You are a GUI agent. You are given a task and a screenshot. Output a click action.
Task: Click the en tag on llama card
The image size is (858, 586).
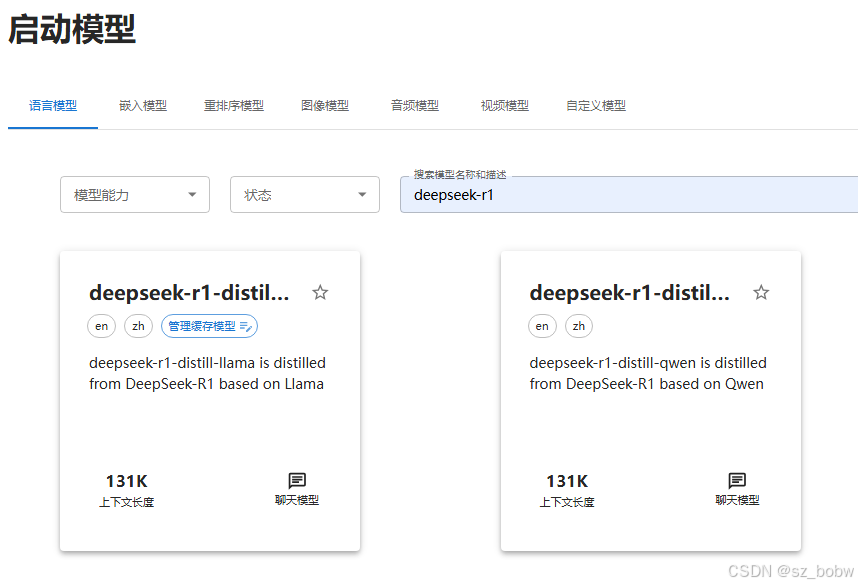click(101, 326)
